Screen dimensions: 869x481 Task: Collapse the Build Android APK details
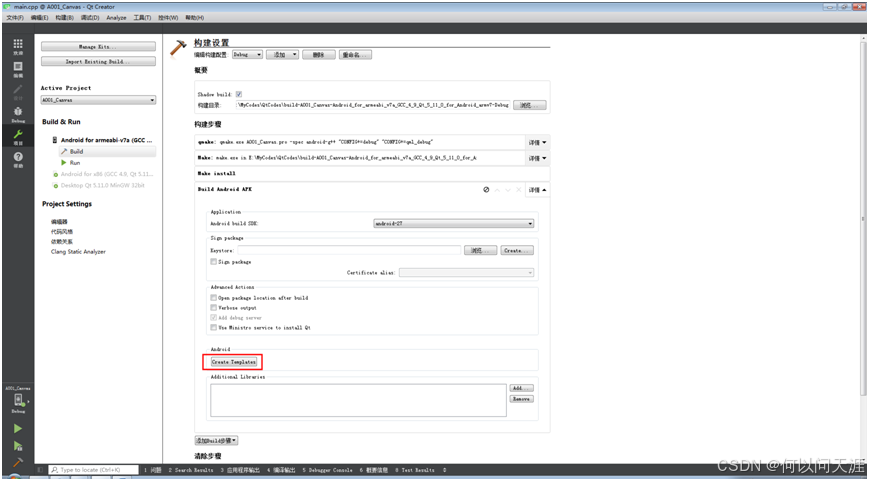pyautogui.click(x=538, y=190)
